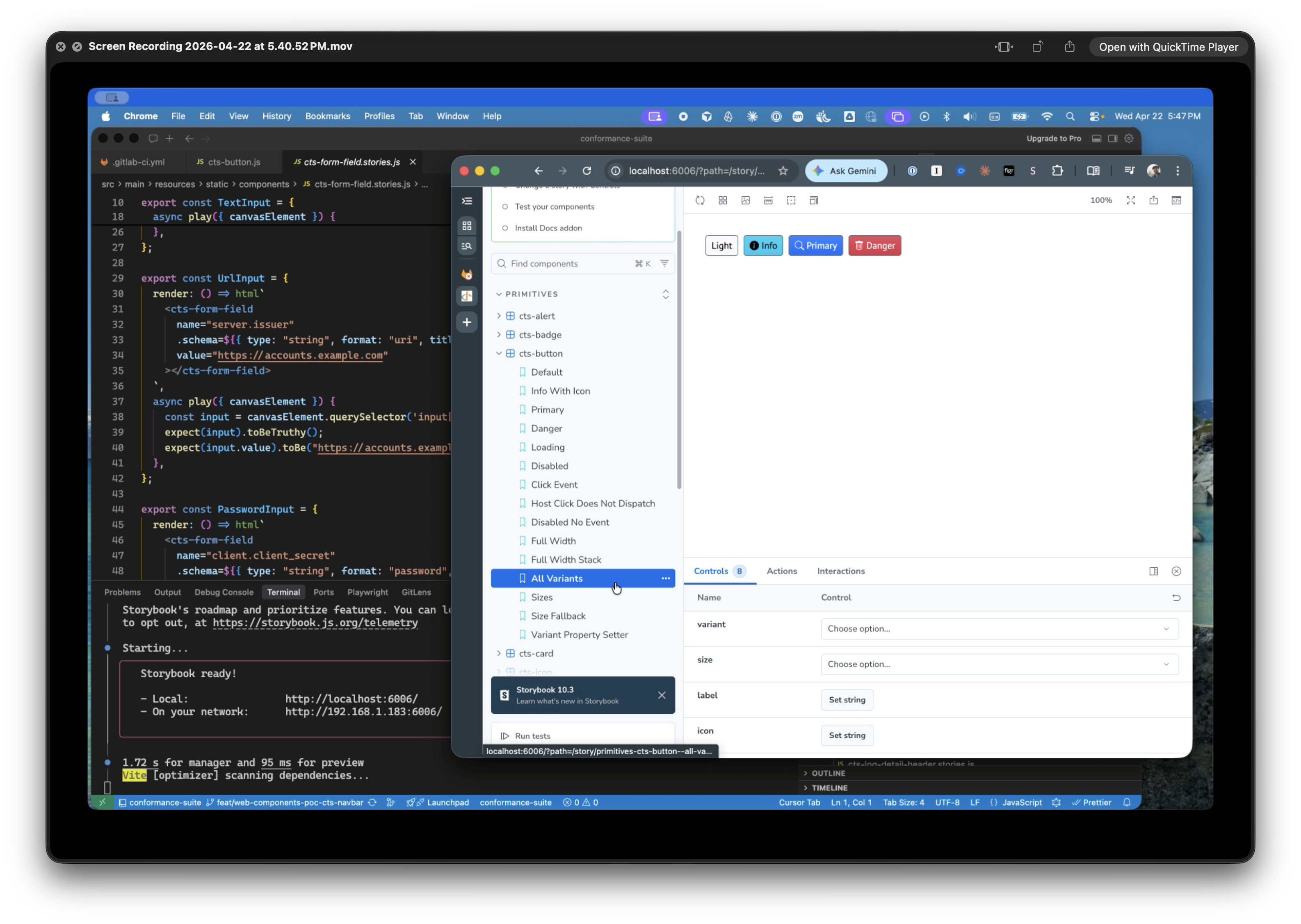Image resolution: width=1301 pixels, height=924 pixels.
Task: Open the background change image icon in Storybook toolbar
Action: click(x=746, y=200)
